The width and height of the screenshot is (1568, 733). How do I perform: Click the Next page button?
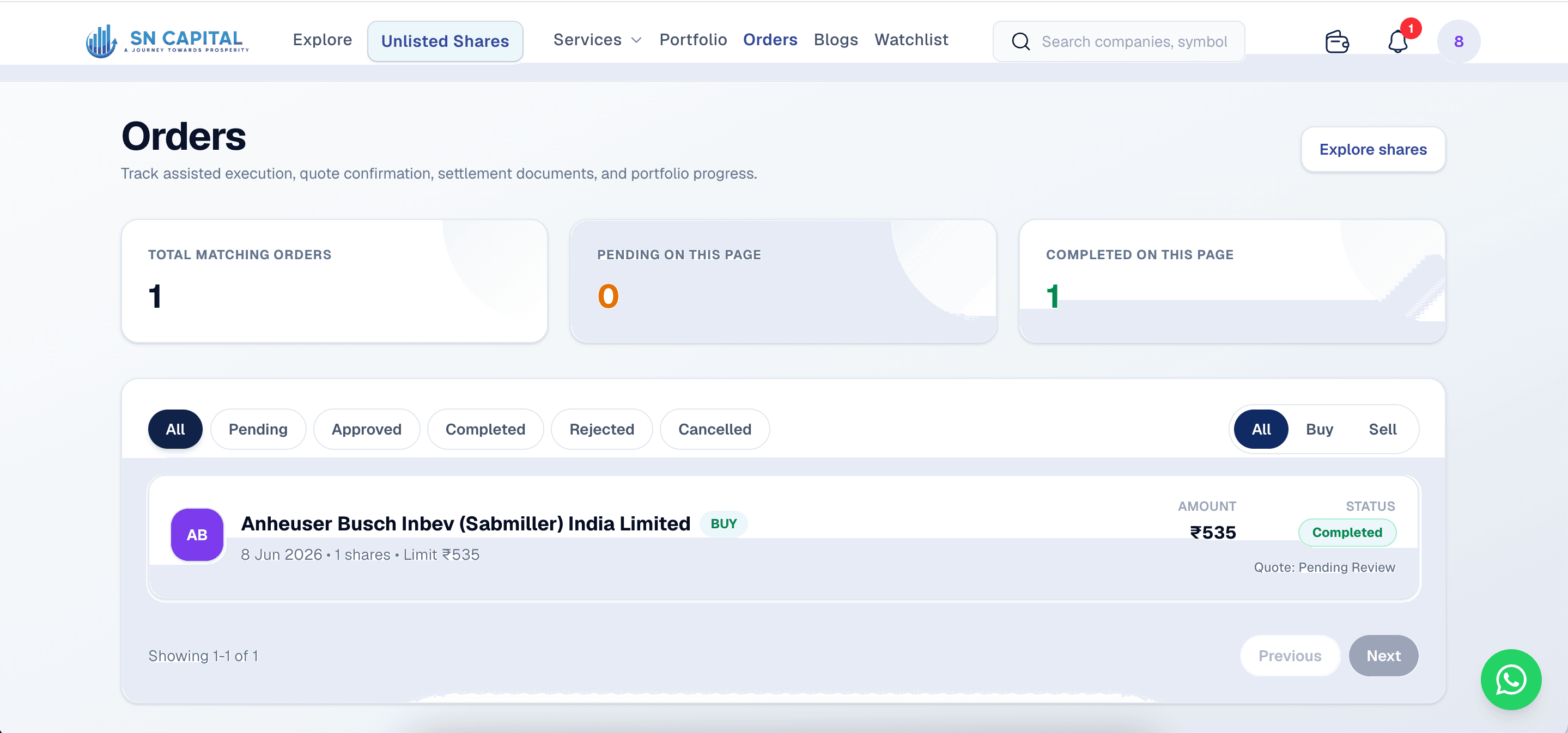pos(1383,655)
